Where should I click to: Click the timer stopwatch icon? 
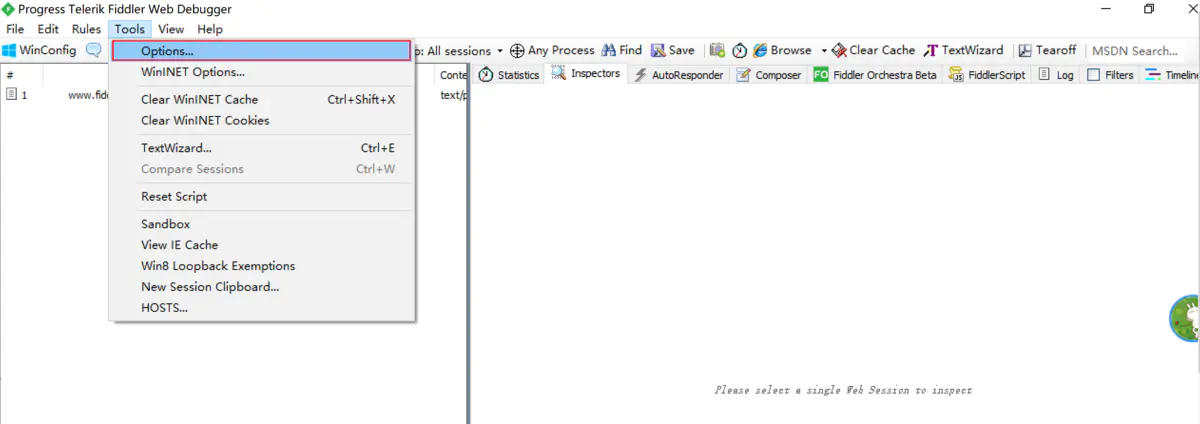click(740, 50)
